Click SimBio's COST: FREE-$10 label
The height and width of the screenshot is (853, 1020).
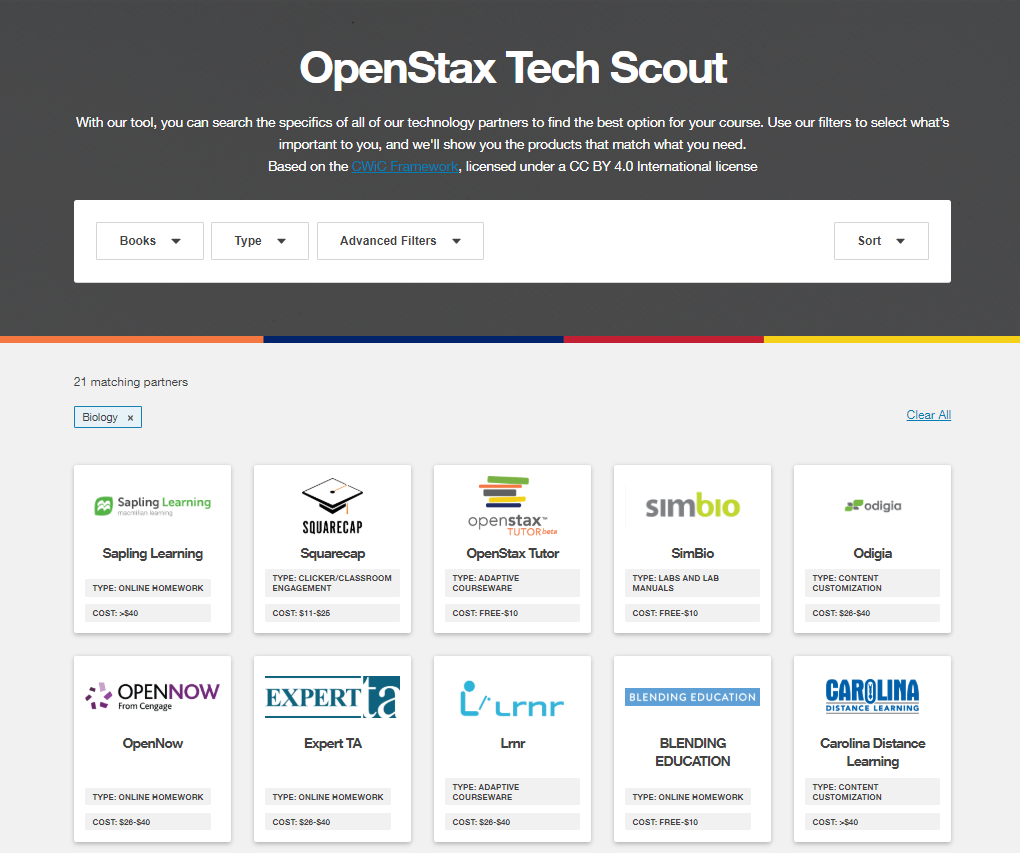click(692, 613)
